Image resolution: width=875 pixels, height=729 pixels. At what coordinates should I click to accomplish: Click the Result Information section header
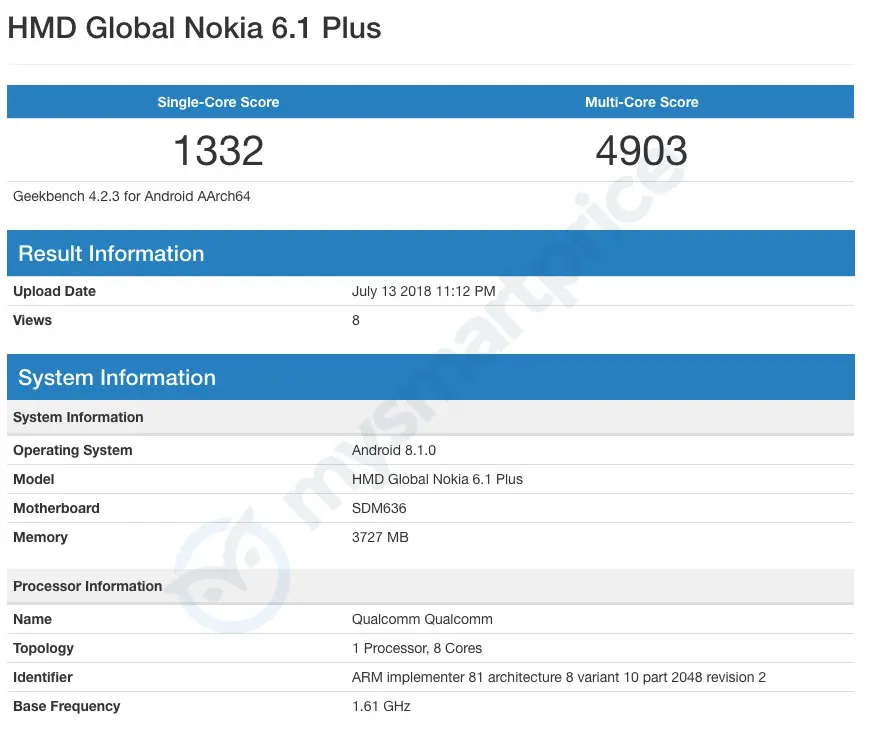(x=111, y=254)
